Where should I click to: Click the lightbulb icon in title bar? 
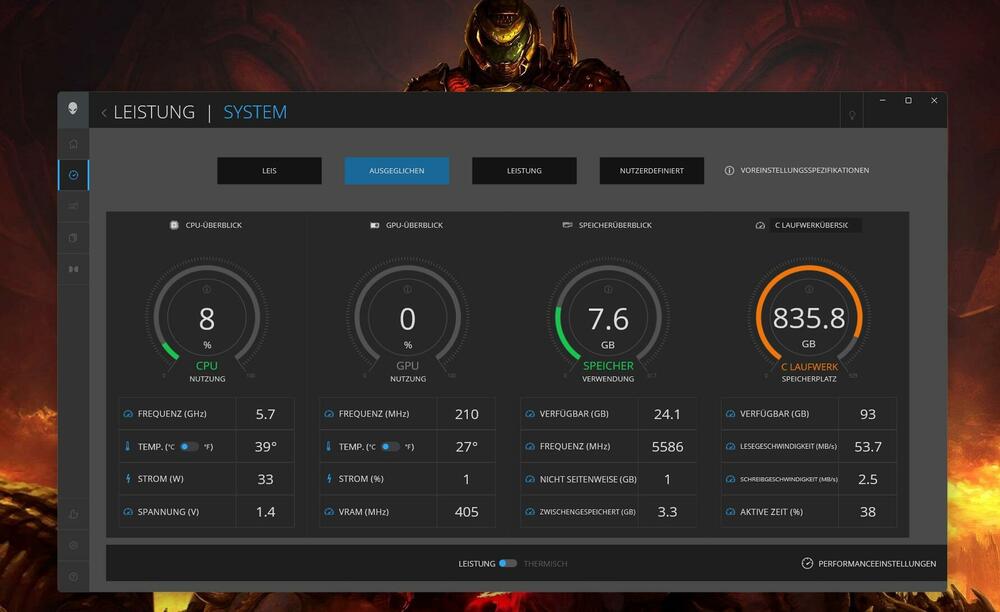(x=852, y=115)
